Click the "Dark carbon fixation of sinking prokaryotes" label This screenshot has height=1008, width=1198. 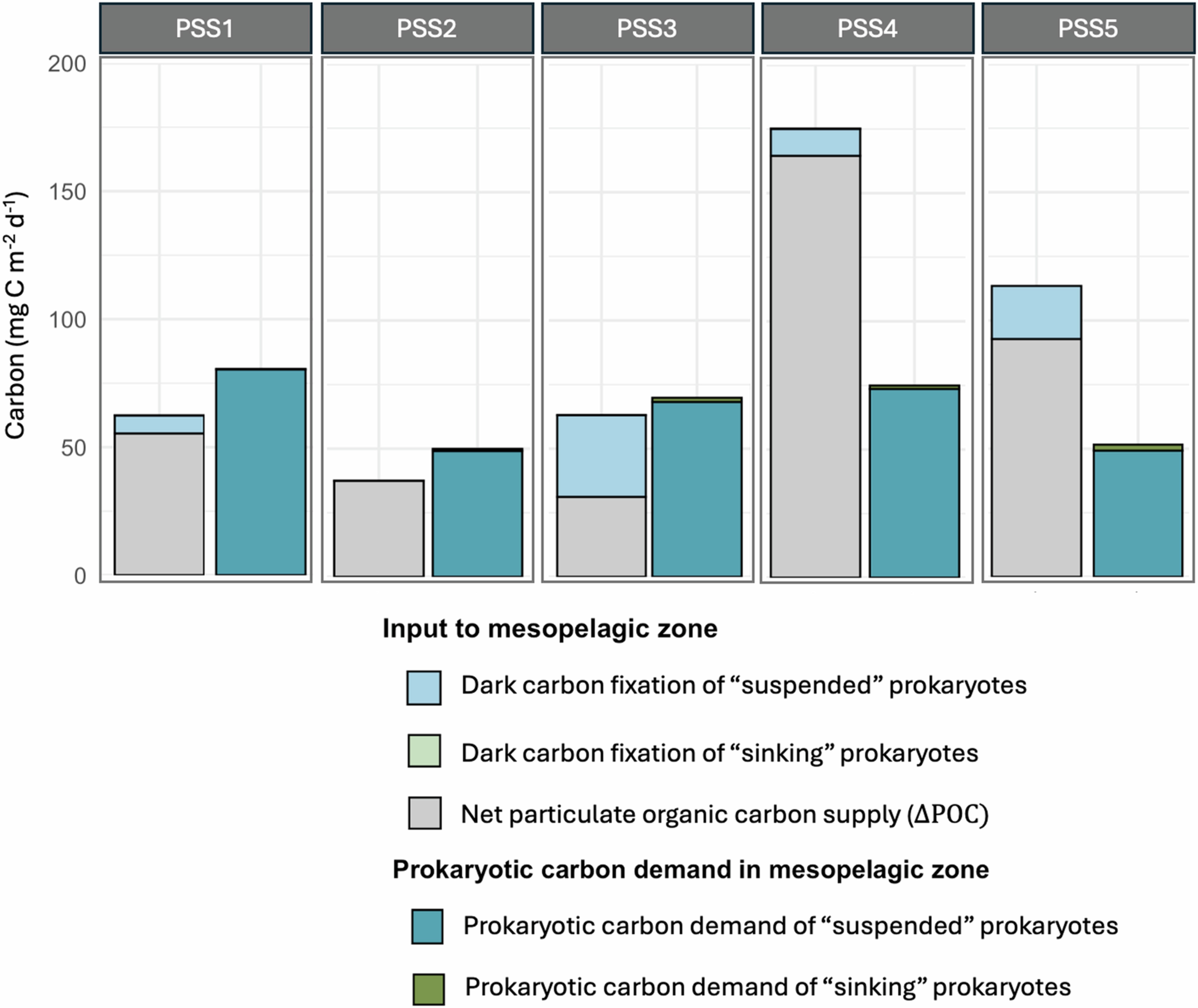719,753
